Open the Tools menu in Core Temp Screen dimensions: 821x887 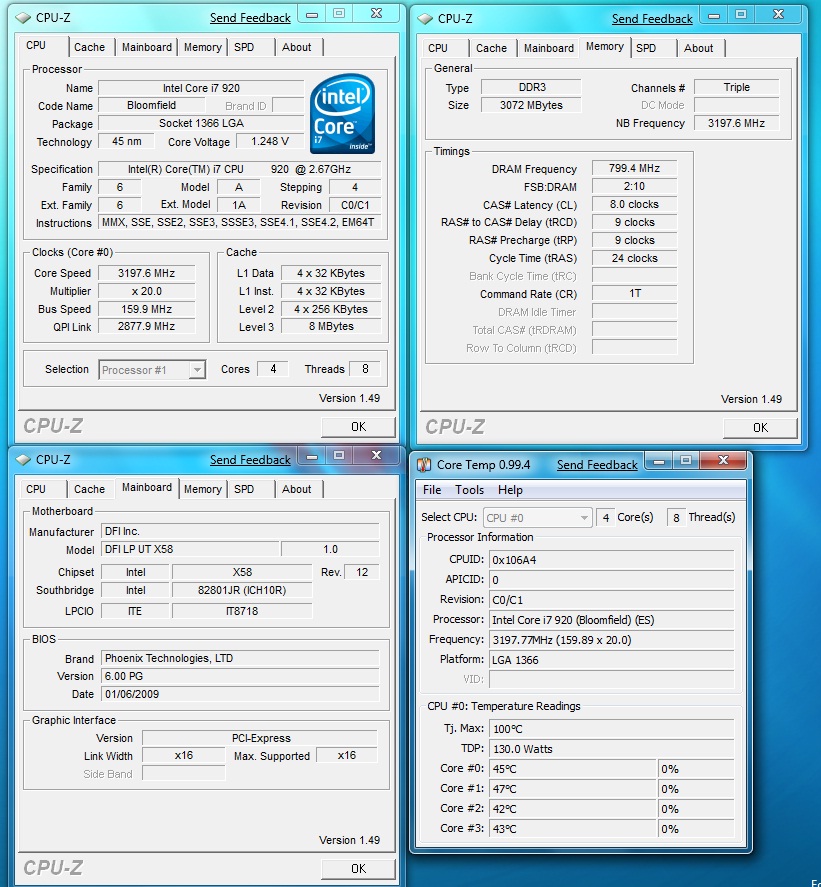click(x=469, y=490)
